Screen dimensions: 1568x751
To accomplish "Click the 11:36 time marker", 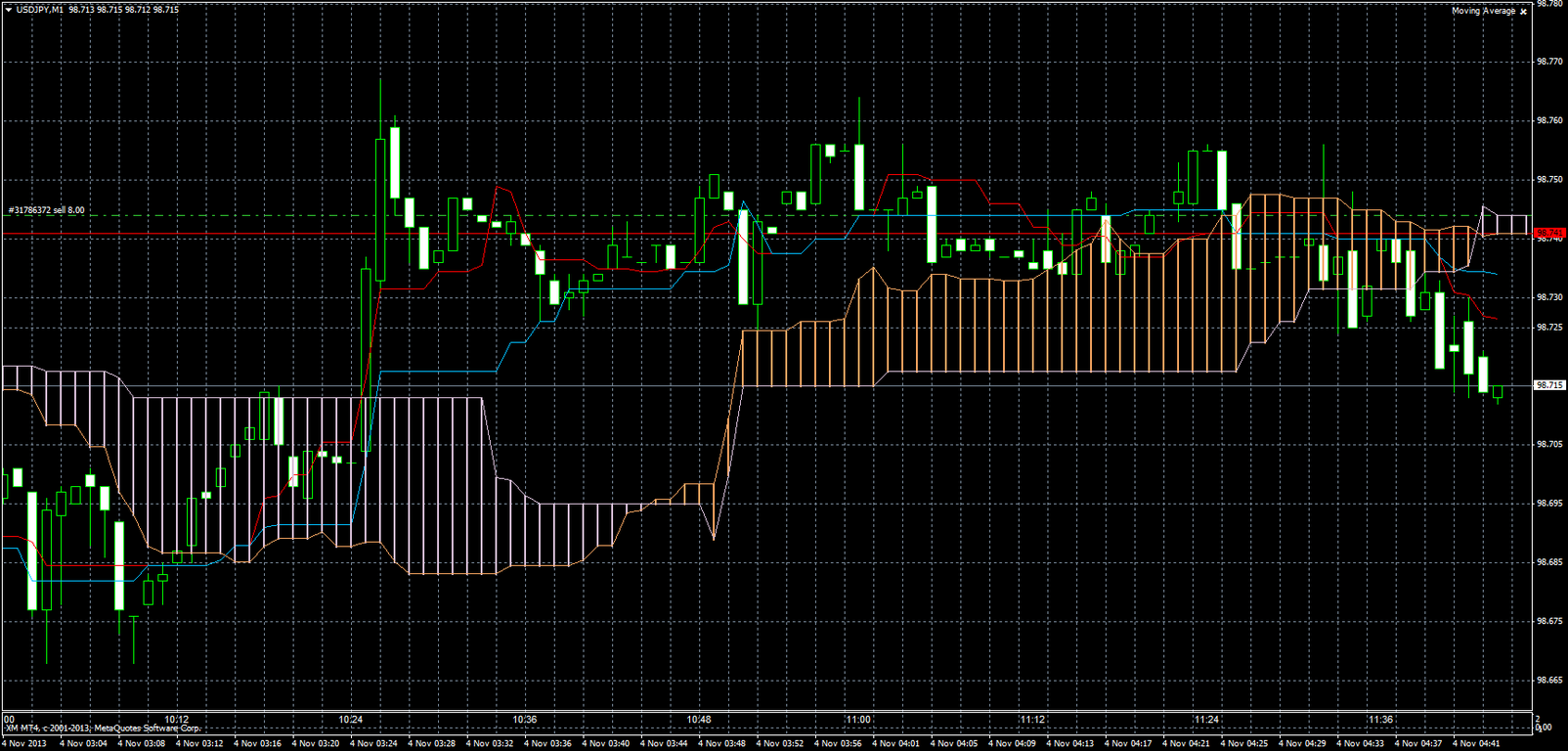I will 1380,720.
